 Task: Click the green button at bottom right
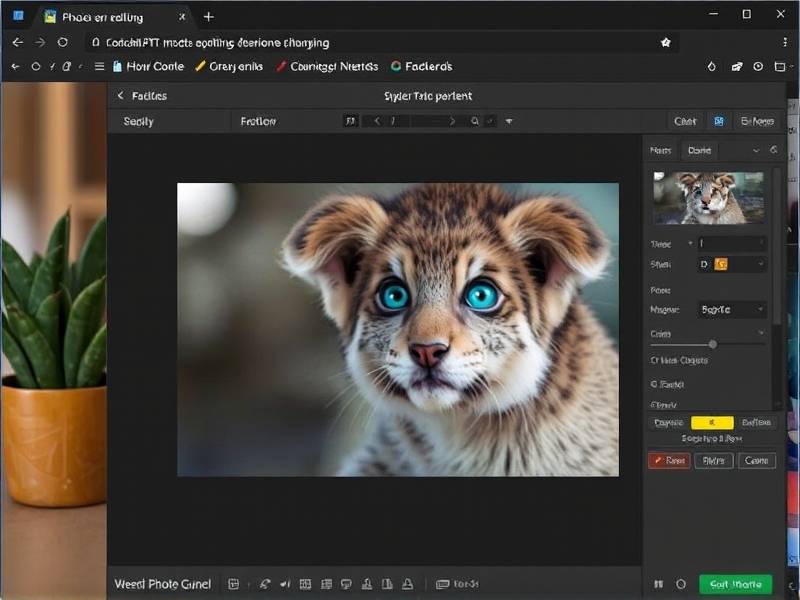pyautogui.click(x=735, y=584)
